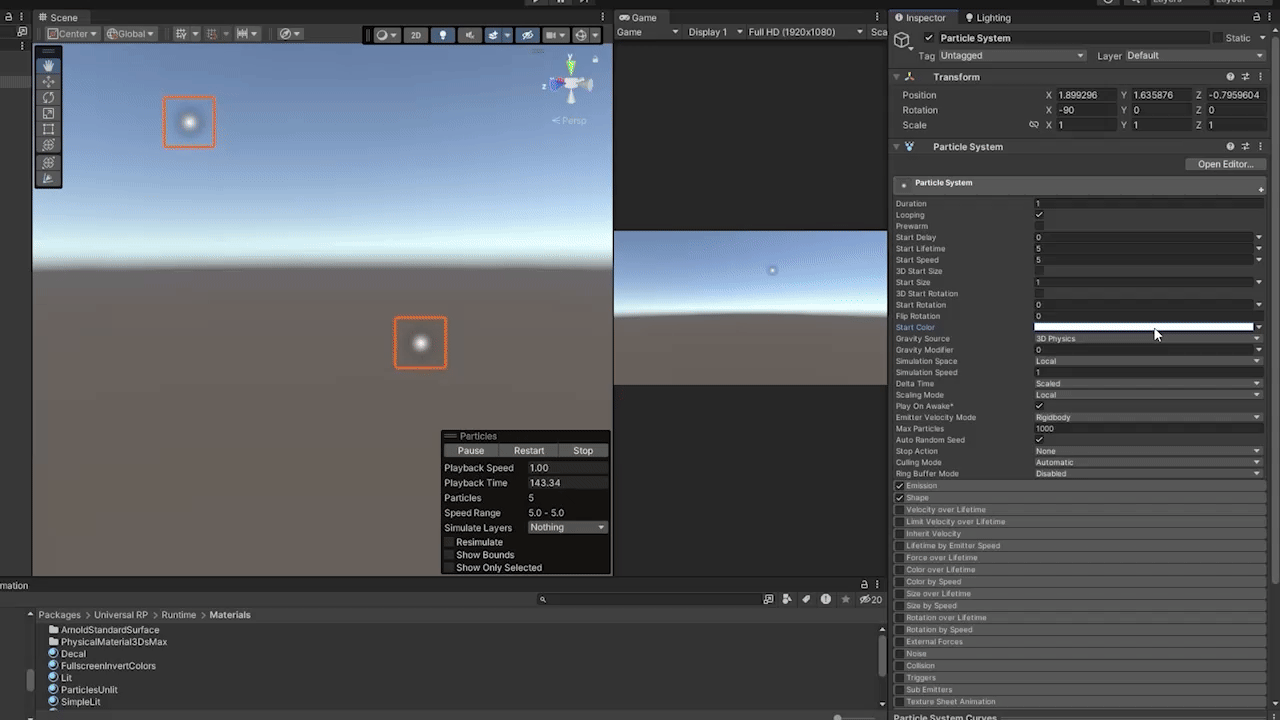The width and height of the screenshot is (1280, 720).
Task: Open the Gravity Source dropdown
Action: (1146, 339)
